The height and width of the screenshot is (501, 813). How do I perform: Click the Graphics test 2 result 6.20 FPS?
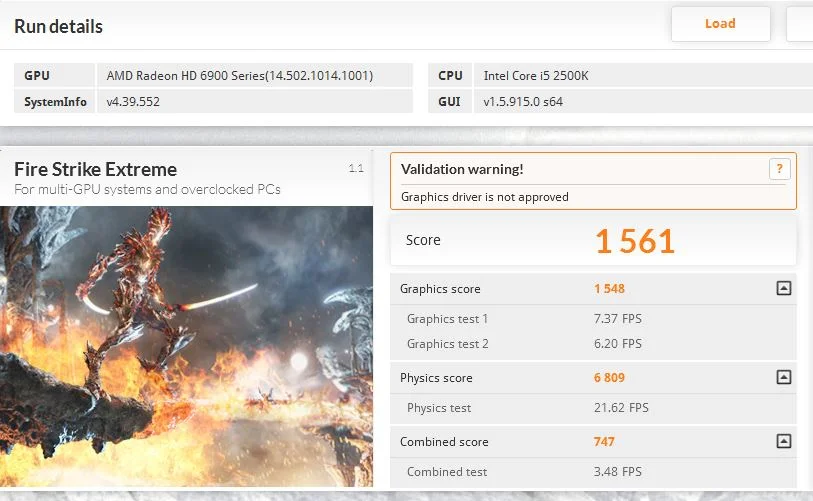point(618,343)
